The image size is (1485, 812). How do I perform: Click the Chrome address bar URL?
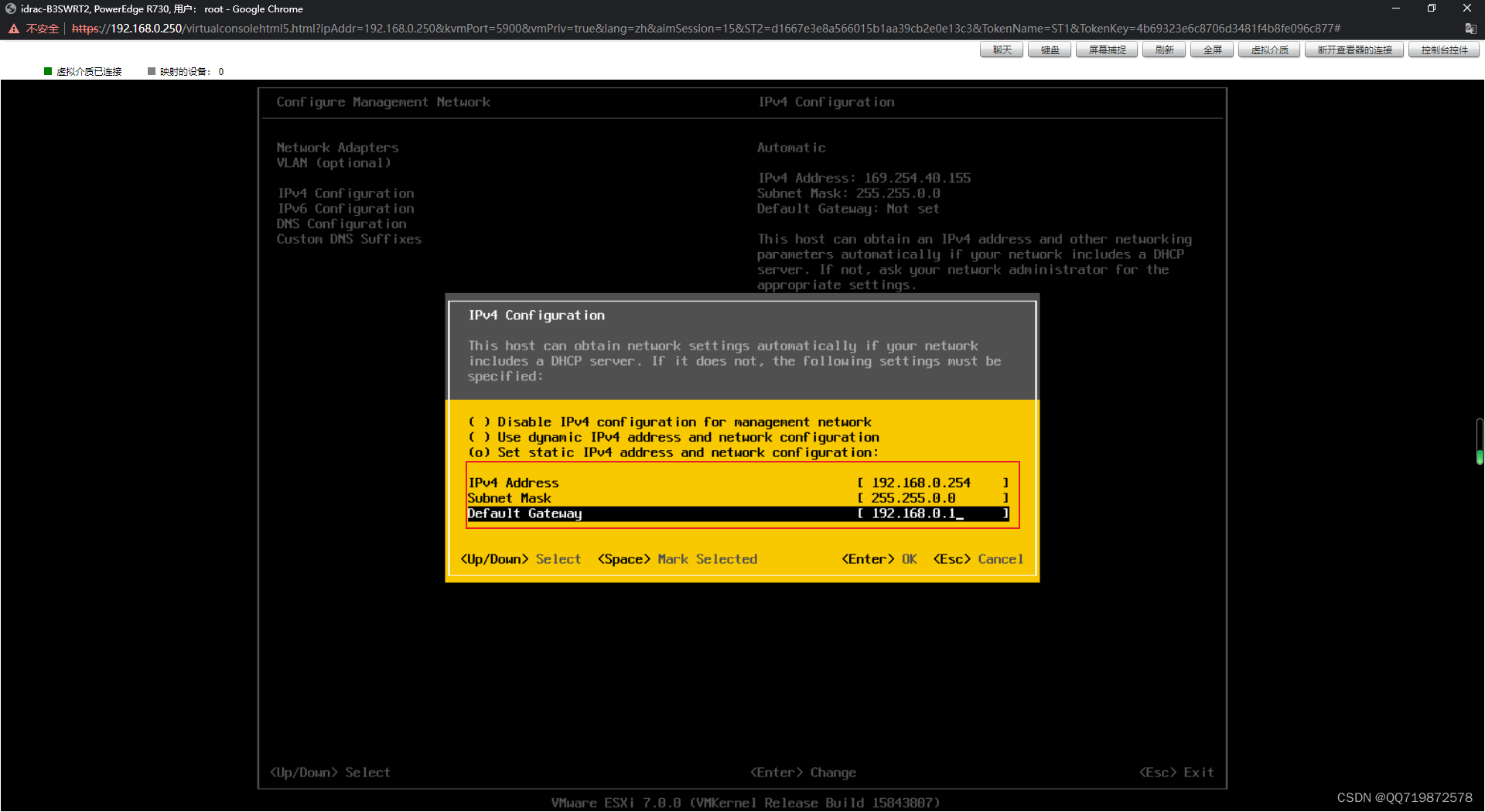(x=705, y=29)
